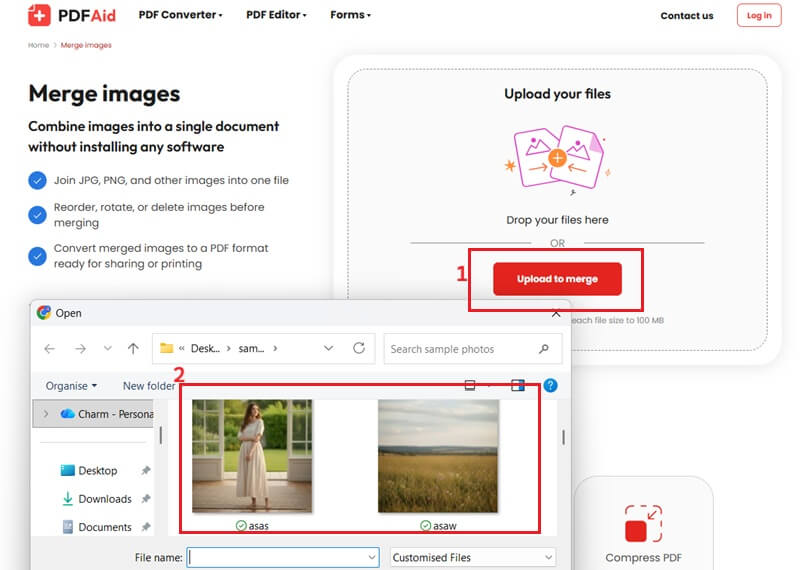Image resolution: width=800 pixels, height=570 pixels.
Task: Open the Compress PDF tool card
Action: click(x=643, y=524)
